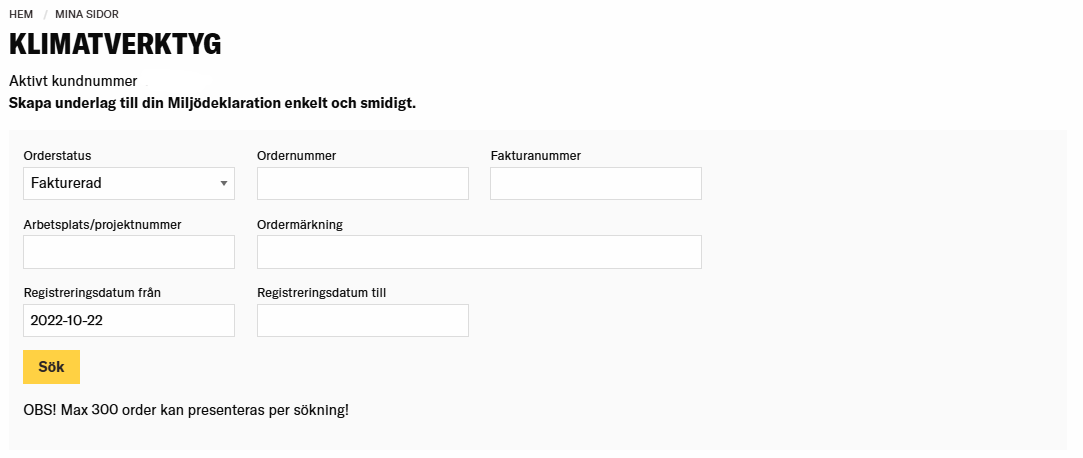This screenshot has height=458, width=1083.
Task: Click the Orderstatus field label
Action: (x=57, y=156)
